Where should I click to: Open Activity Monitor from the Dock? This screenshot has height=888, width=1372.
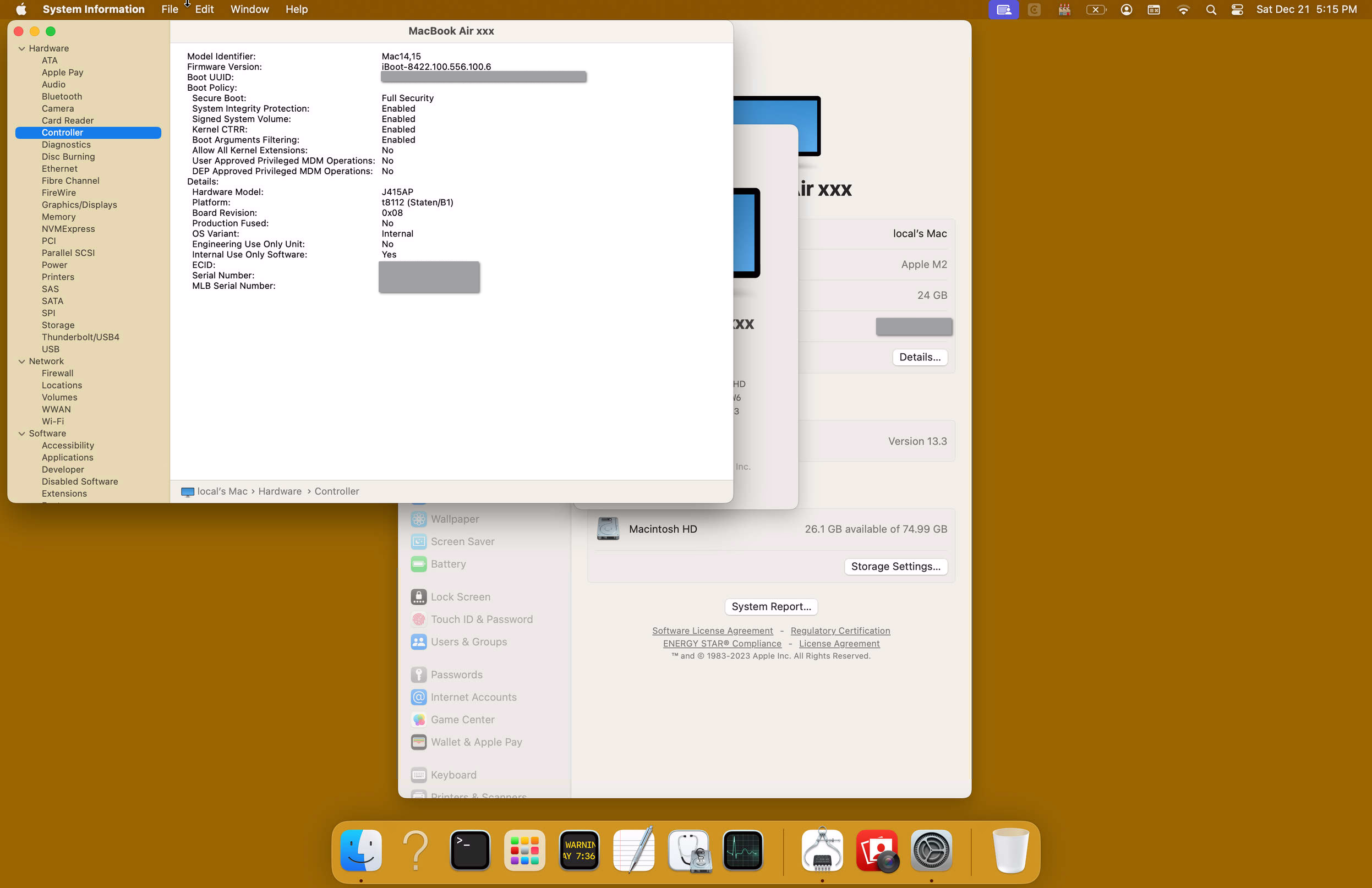(743, 850)
